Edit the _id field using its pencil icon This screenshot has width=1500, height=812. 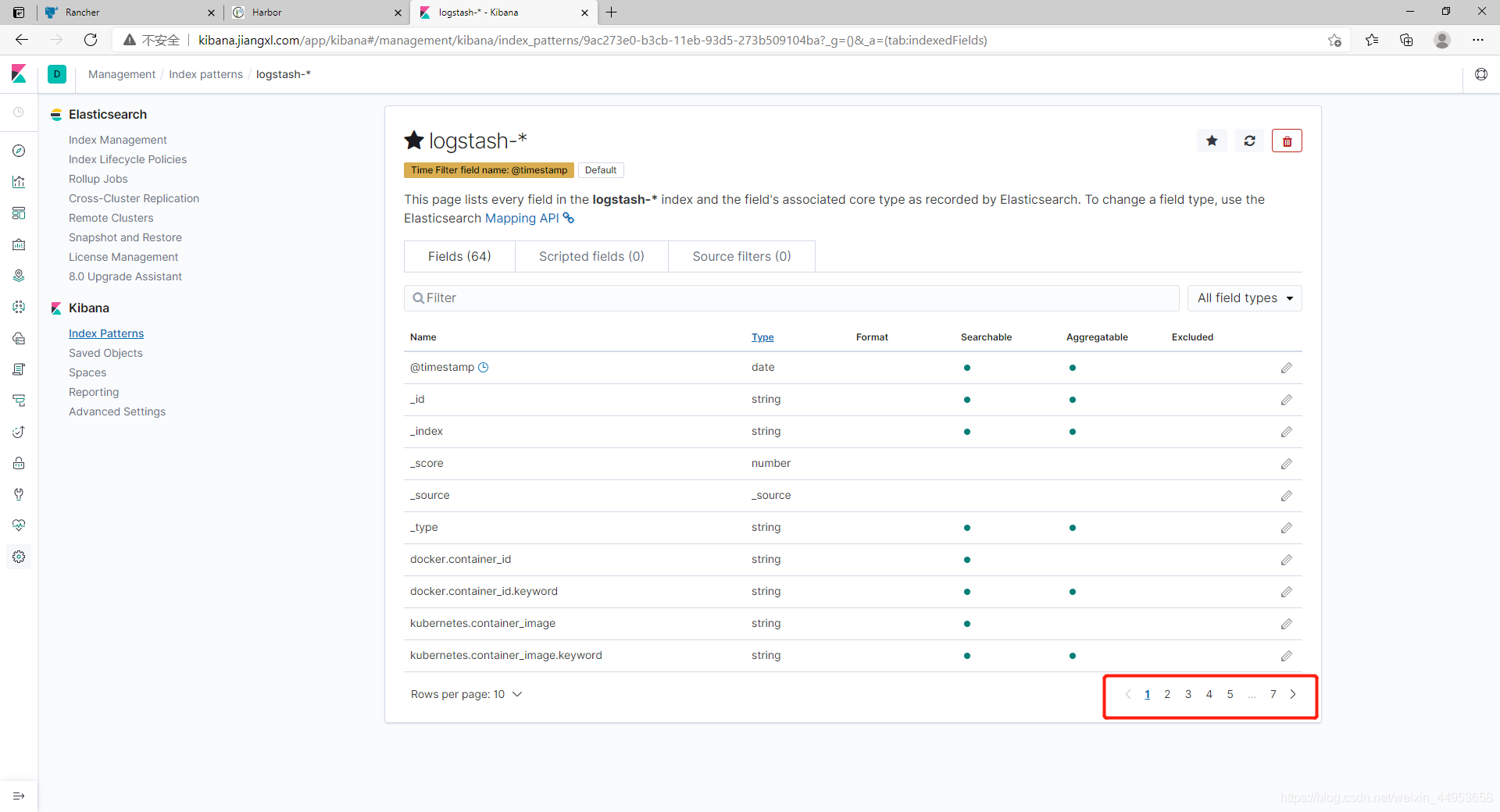(x=1286, y=400)
